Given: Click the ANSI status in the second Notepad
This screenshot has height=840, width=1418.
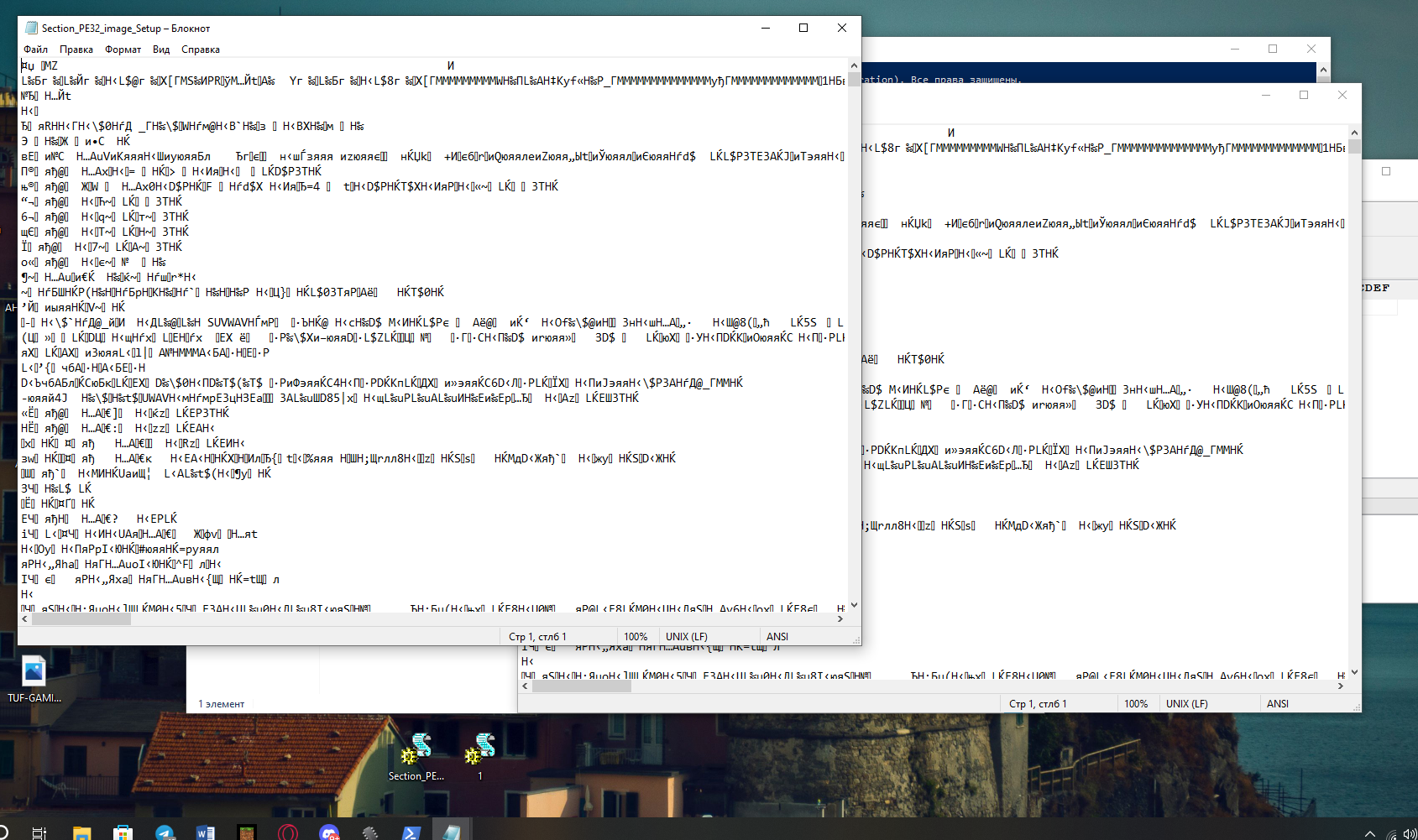Looking at the screenshot, I should [1278, 704].
